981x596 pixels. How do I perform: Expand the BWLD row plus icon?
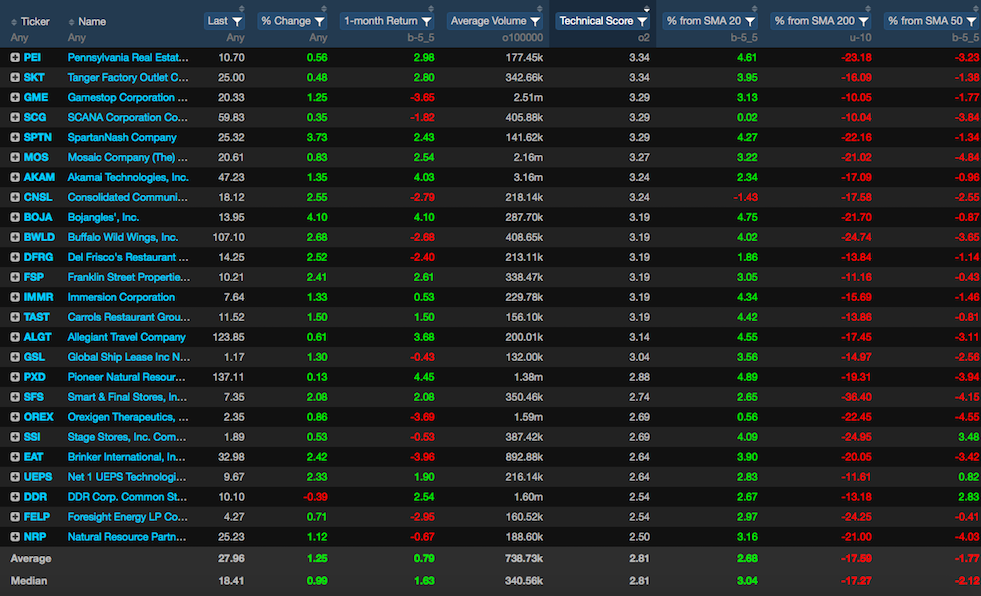[15, 238]
